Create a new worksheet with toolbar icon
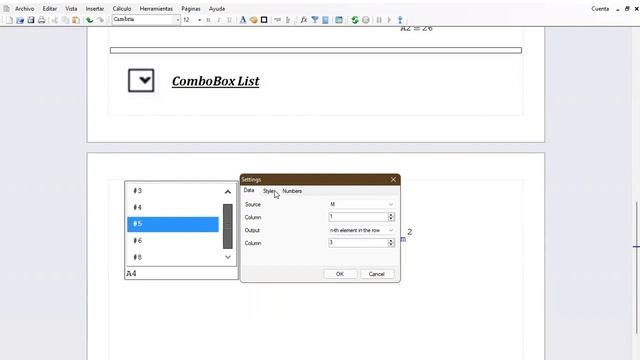This screenshot has width=640, height=360. 9,20
